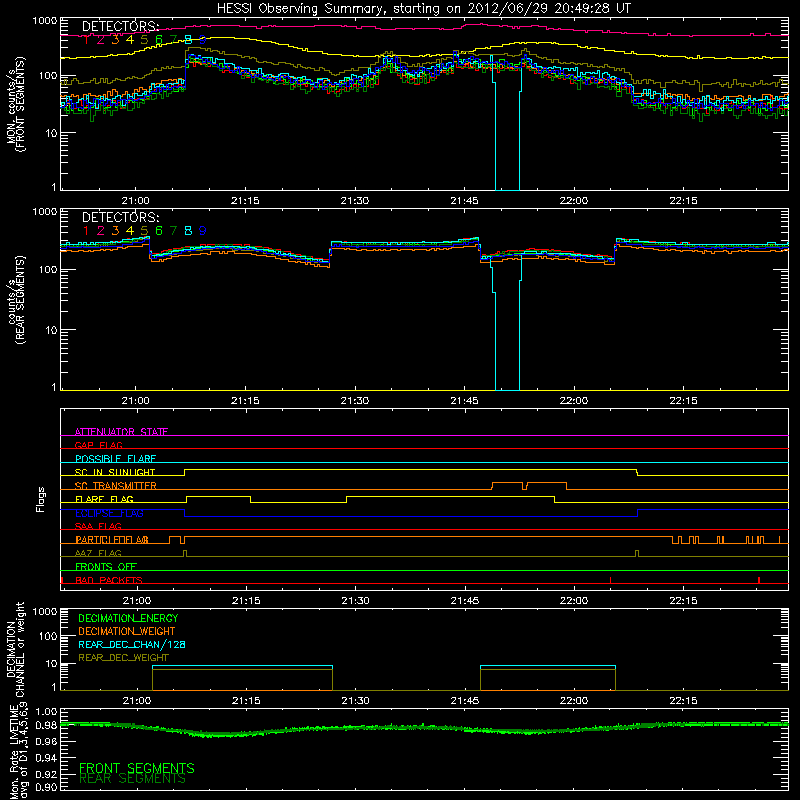Viewport: 800px width, 800px height.
Task: Select detector 1 in rear segments legend
Action: point(86,231)
